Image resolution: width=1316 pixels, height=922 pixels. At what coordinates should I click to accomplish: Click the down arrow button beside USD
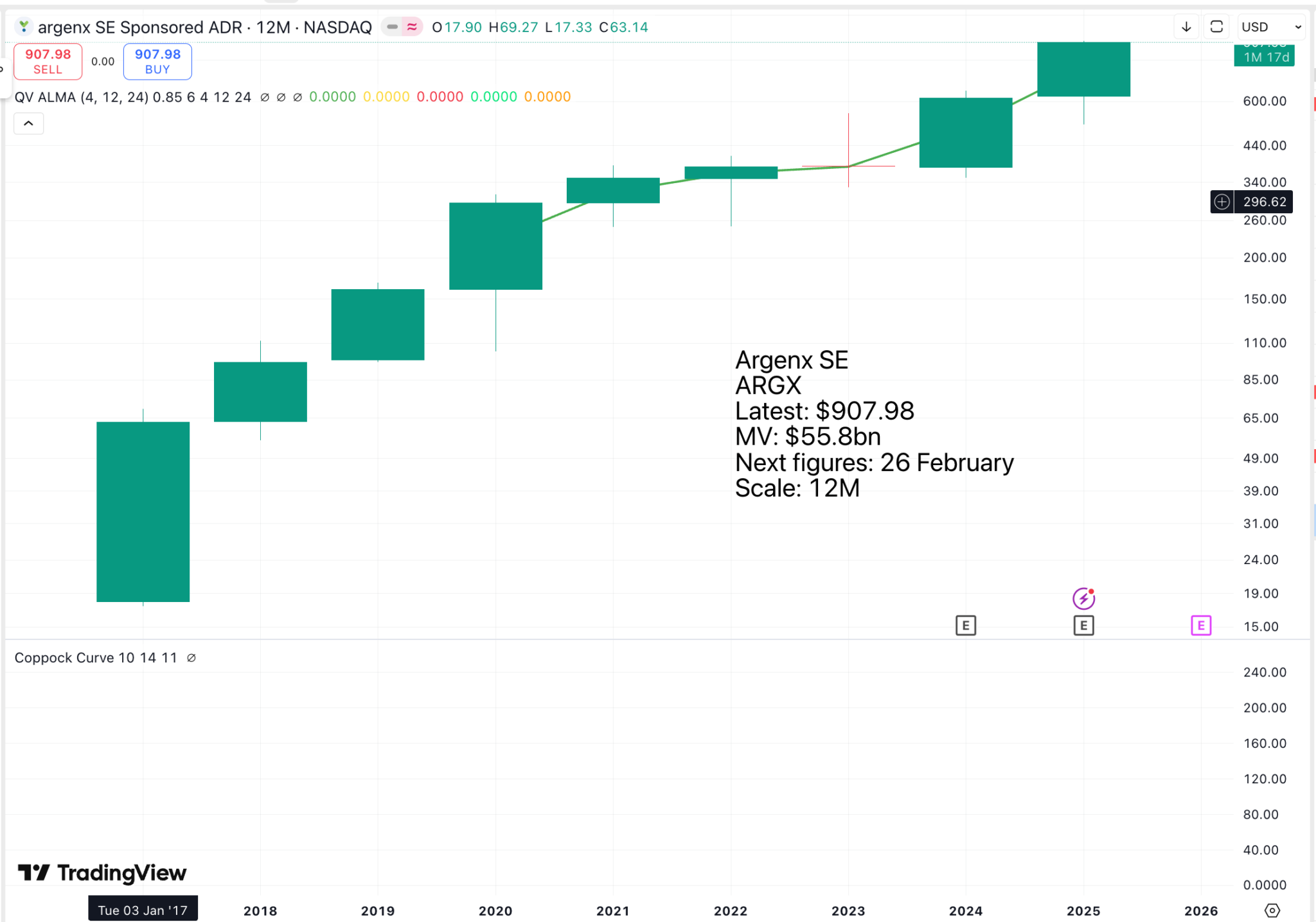1186,27
